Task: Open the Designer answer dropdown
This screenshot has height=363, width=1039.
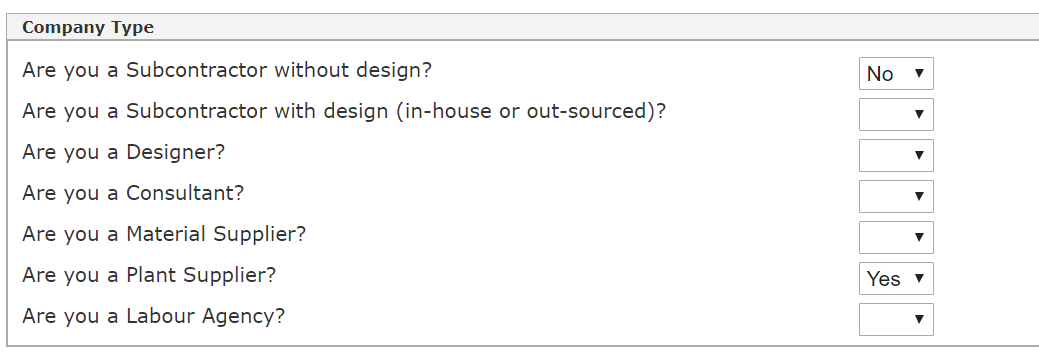Action: 896,156
